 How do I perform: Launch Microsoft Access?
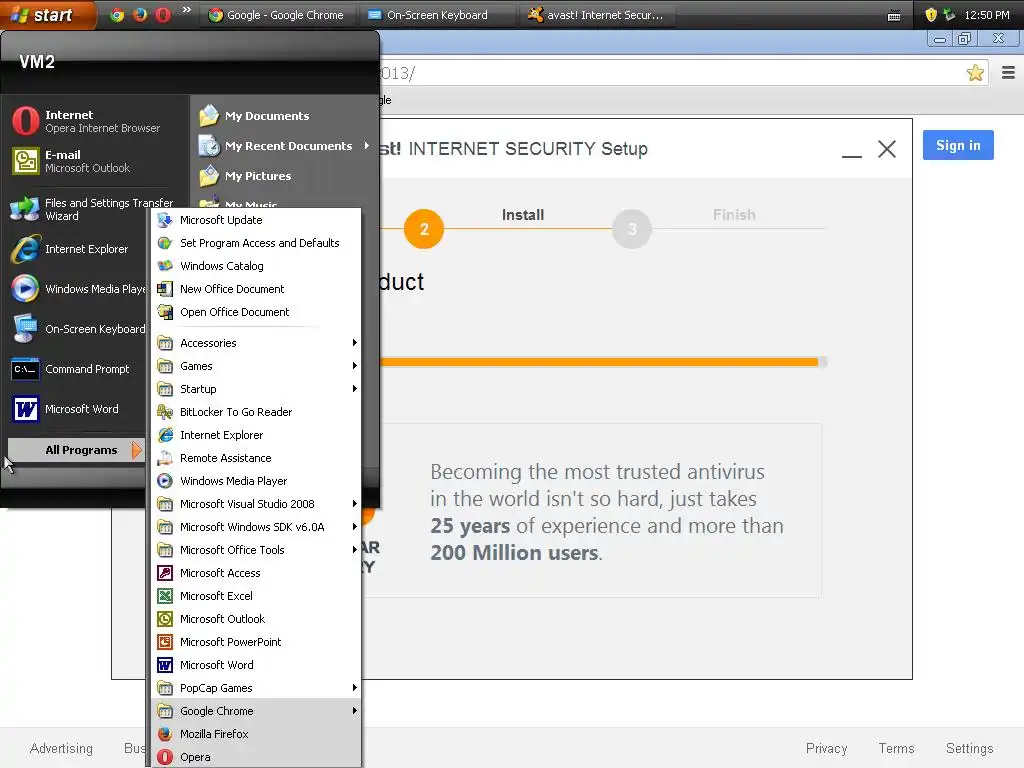pyautogui.click(x=257, y=573)
